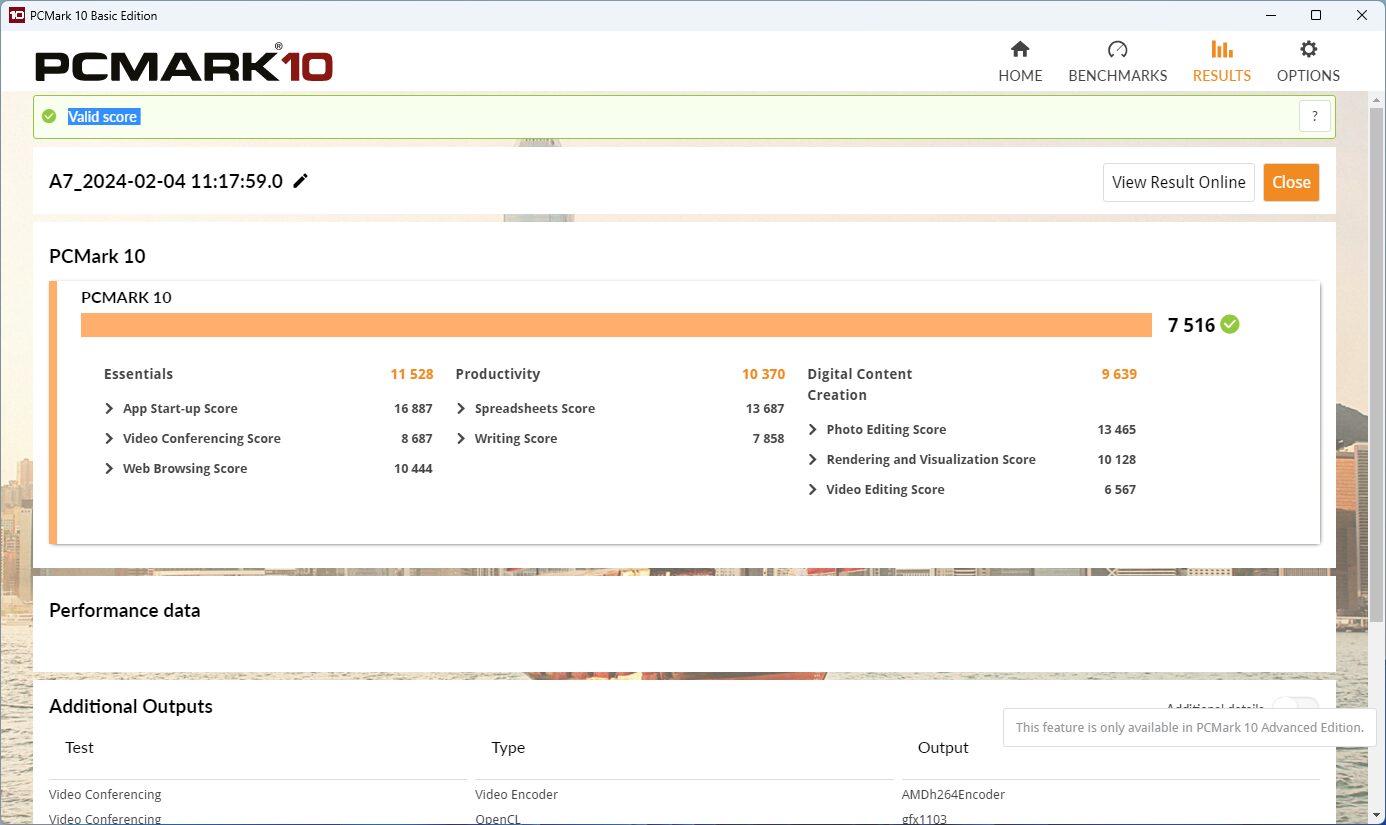Open the HOME tab
The height and width of the screenshot is (825, 1386).
pos(1020,62)
